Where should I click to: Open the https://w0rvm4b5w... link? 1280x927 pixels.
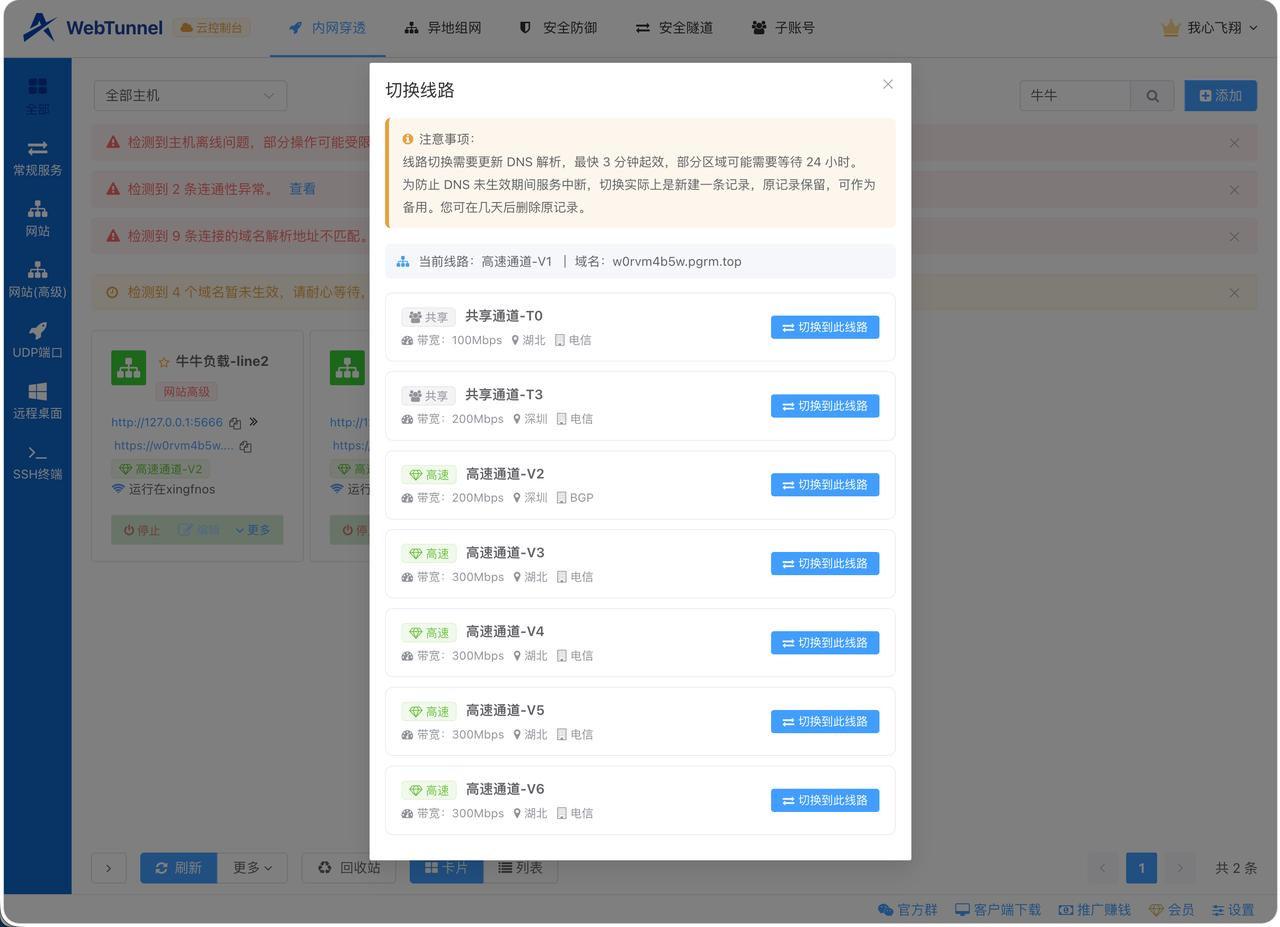pyautogui.click(x=173, y=446)
